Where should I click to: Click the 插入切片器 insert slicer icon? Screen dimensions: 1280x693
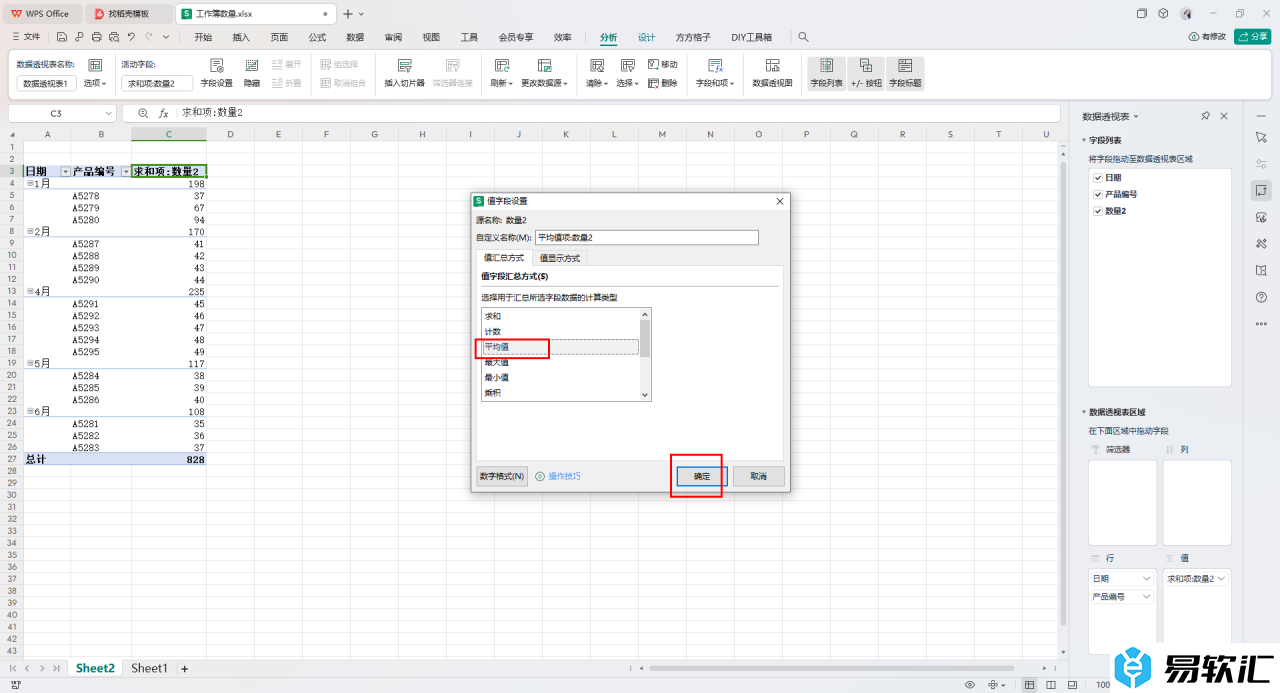[404, 65]
